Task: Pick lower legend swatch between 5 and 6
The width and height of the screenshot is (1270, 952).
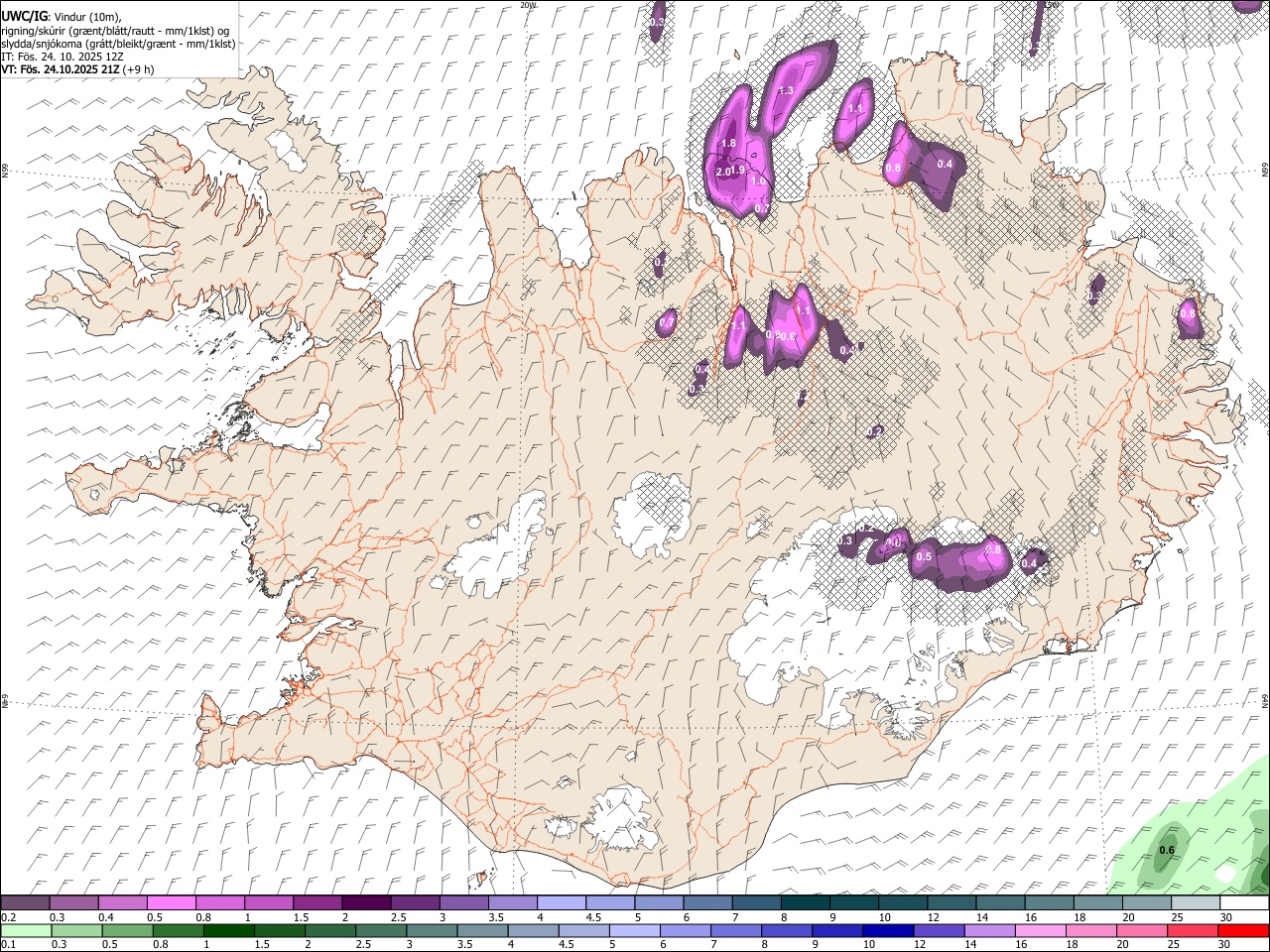Action: click(634, 930)
